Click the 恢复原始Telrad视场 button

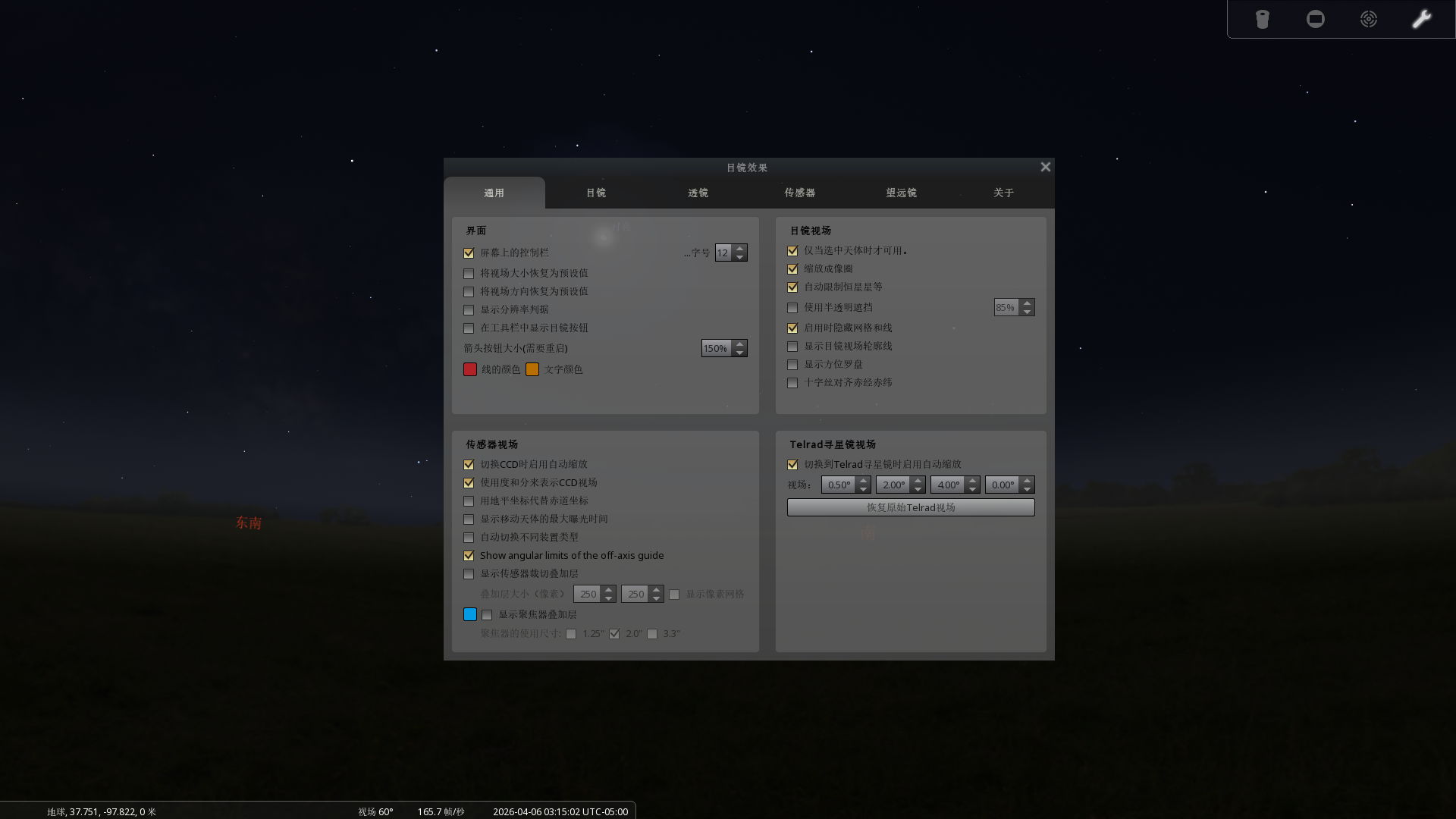tap(910, 507)
